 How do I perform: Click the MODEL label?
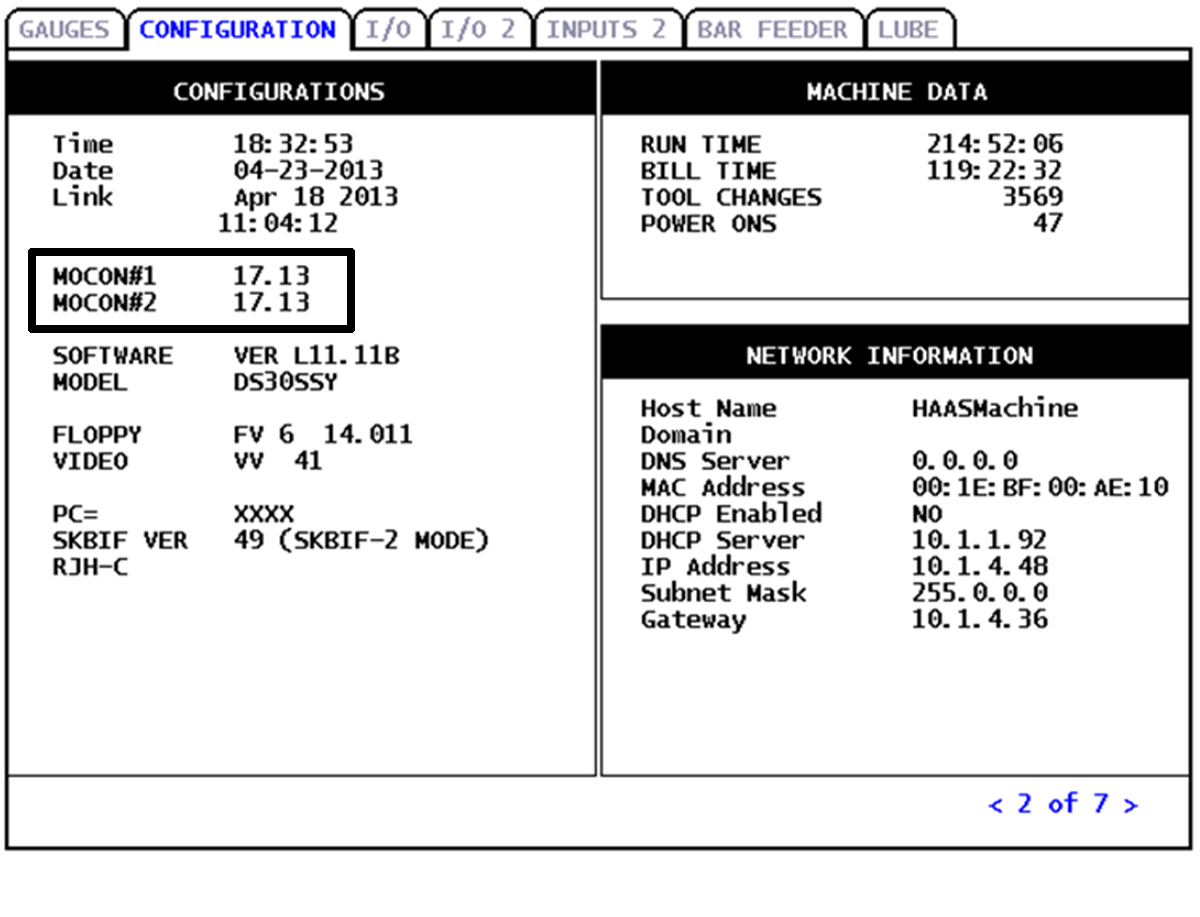90,382
